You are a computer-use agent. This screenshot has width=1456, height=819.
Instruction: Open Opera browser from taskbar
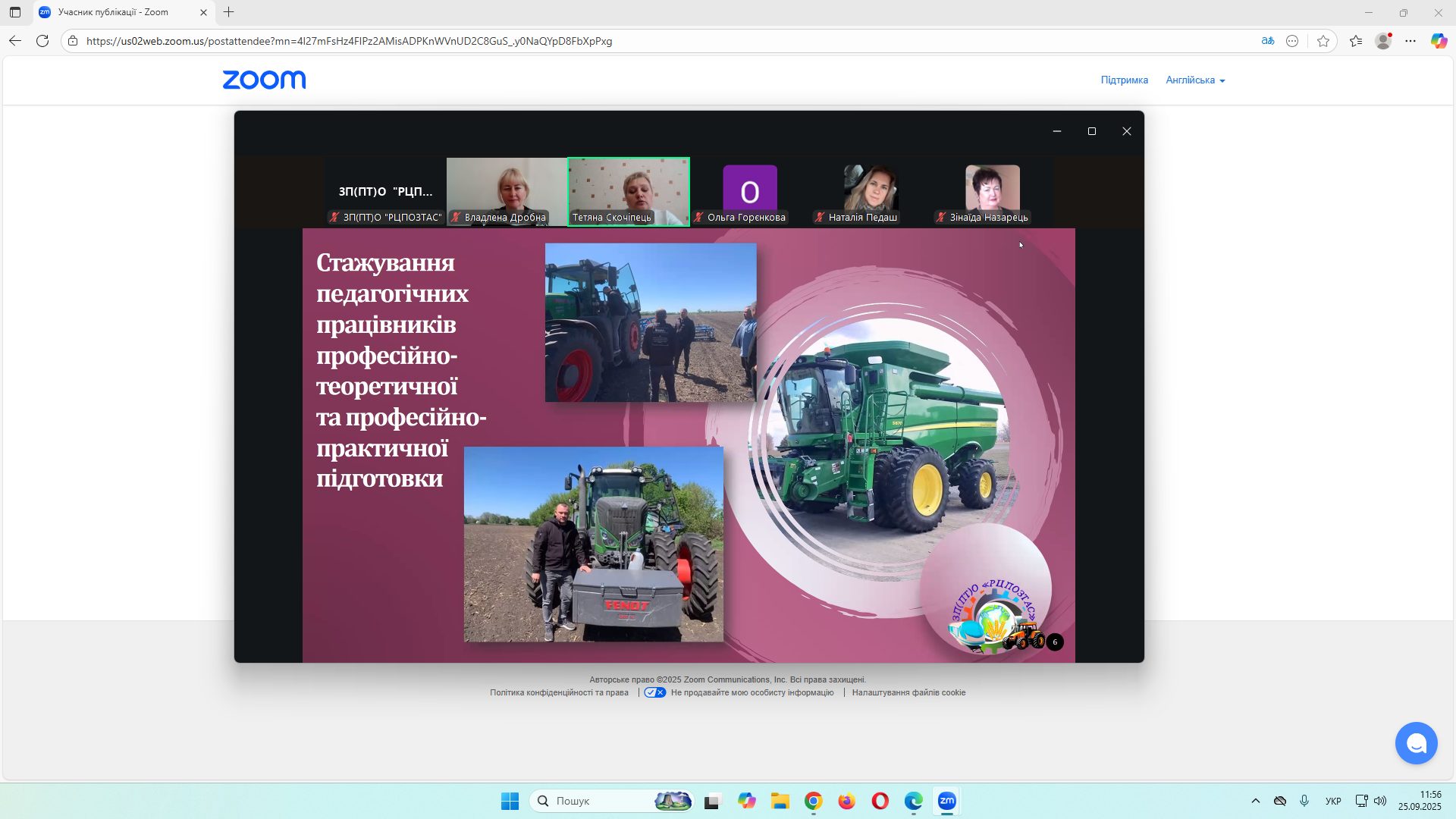pyautogui.click(x=880, y=801)
